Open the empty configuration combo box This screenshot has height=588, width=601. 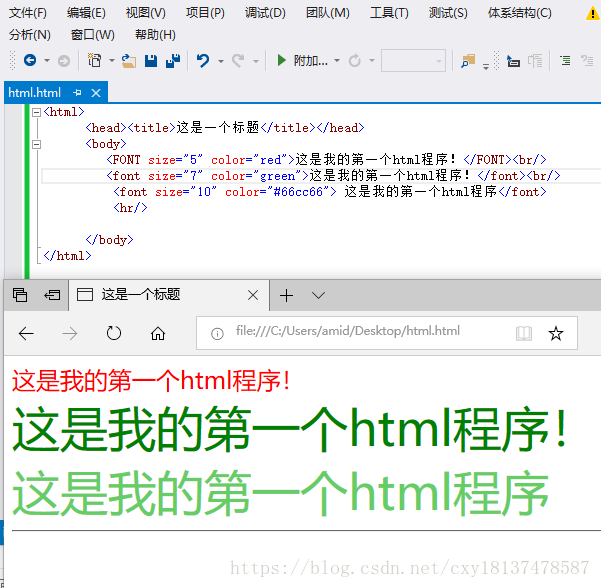[413, 60]
